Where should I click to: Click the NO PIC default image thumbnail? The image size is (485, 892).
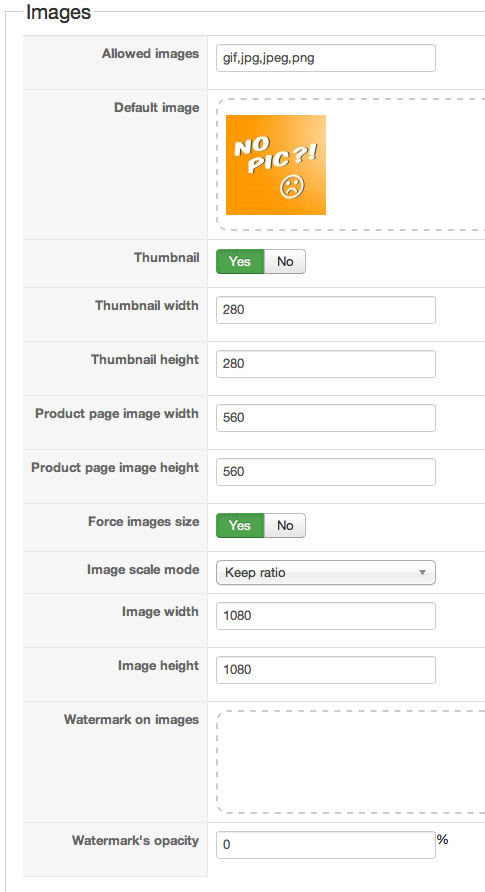tap(276, 165)
